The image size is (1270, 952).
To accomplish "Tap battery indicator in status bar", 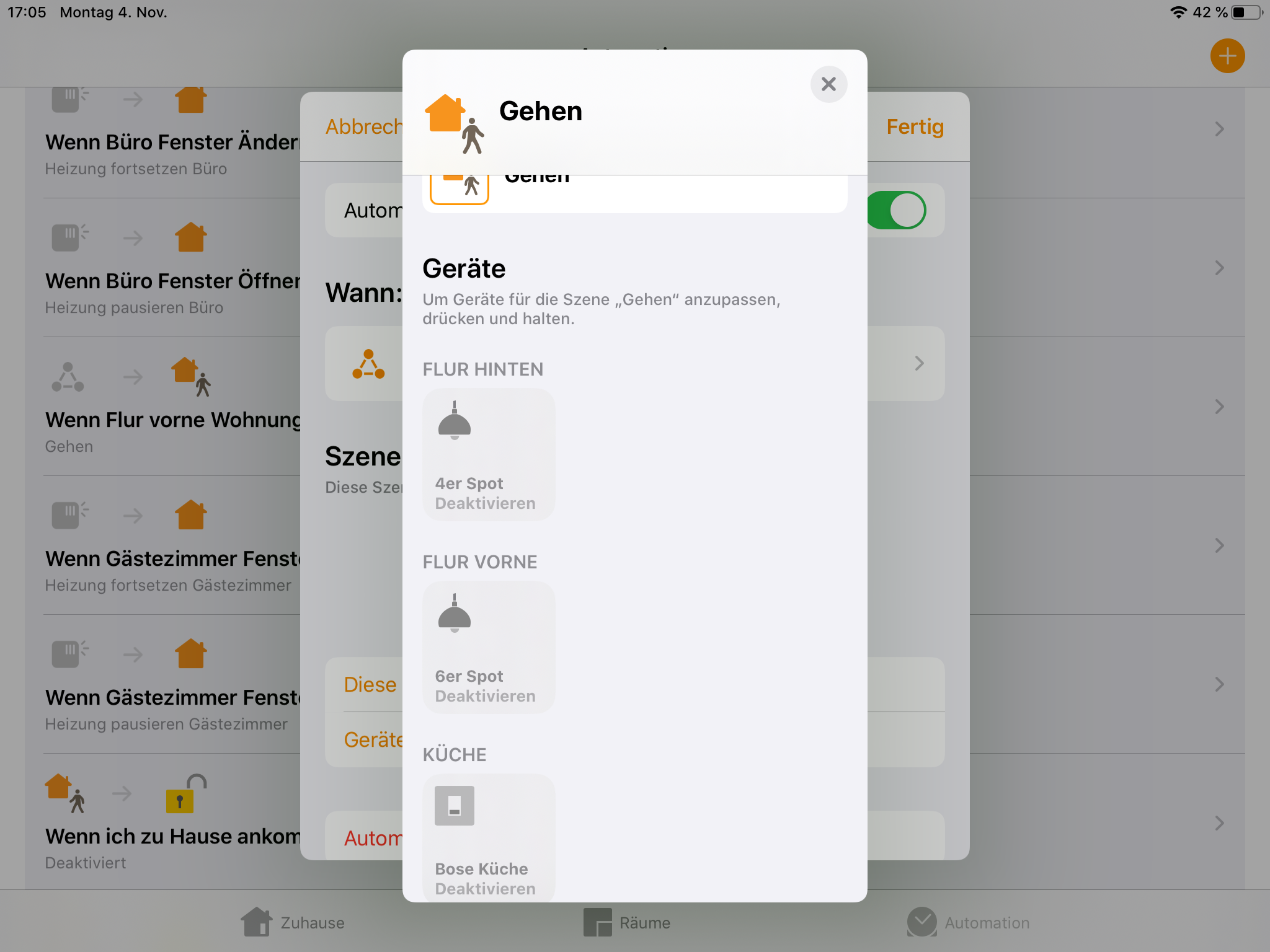I will tap(1247, 12).
